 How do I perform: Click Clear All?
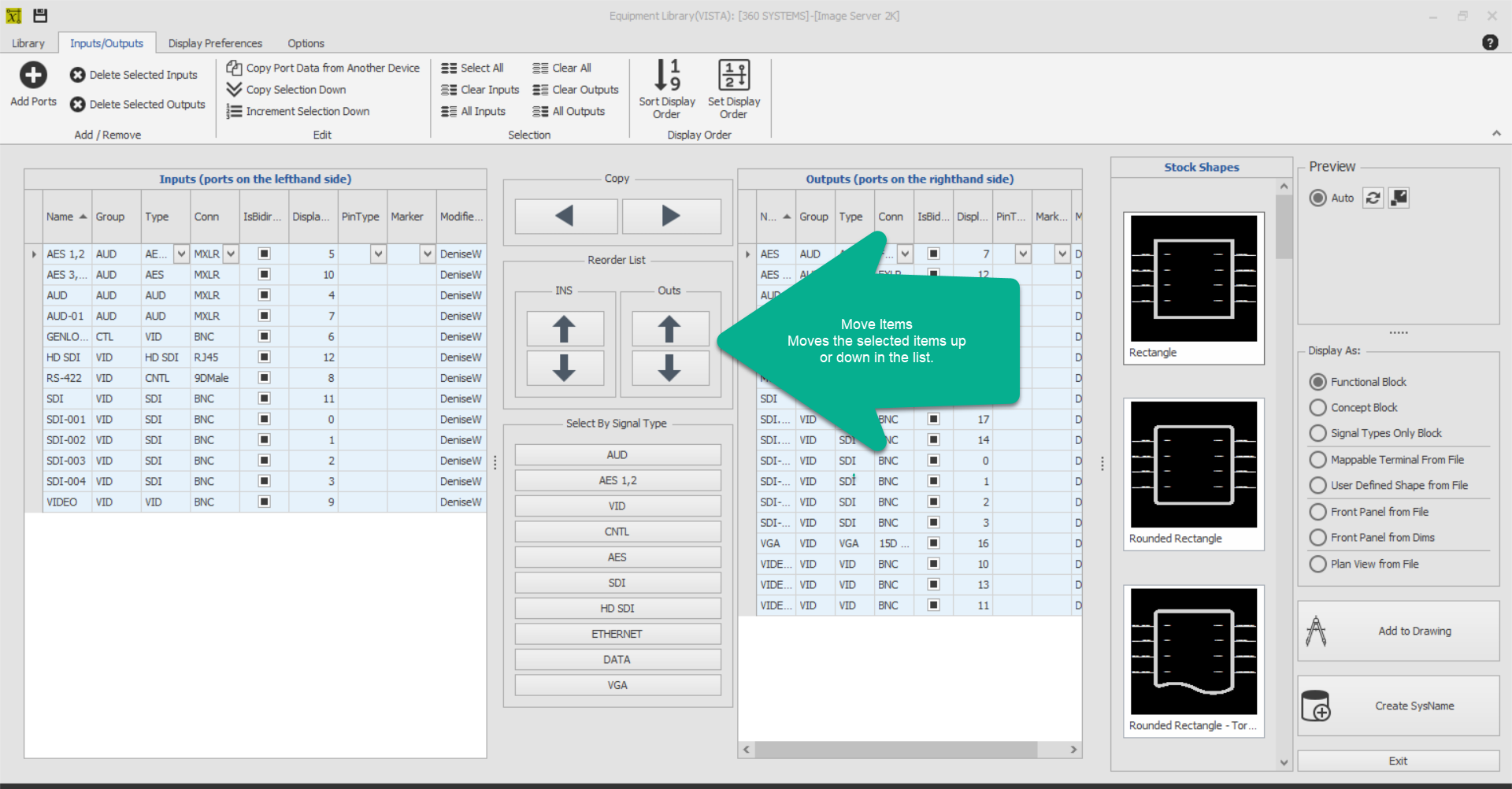pyautogui.click(x=562, y=68)
